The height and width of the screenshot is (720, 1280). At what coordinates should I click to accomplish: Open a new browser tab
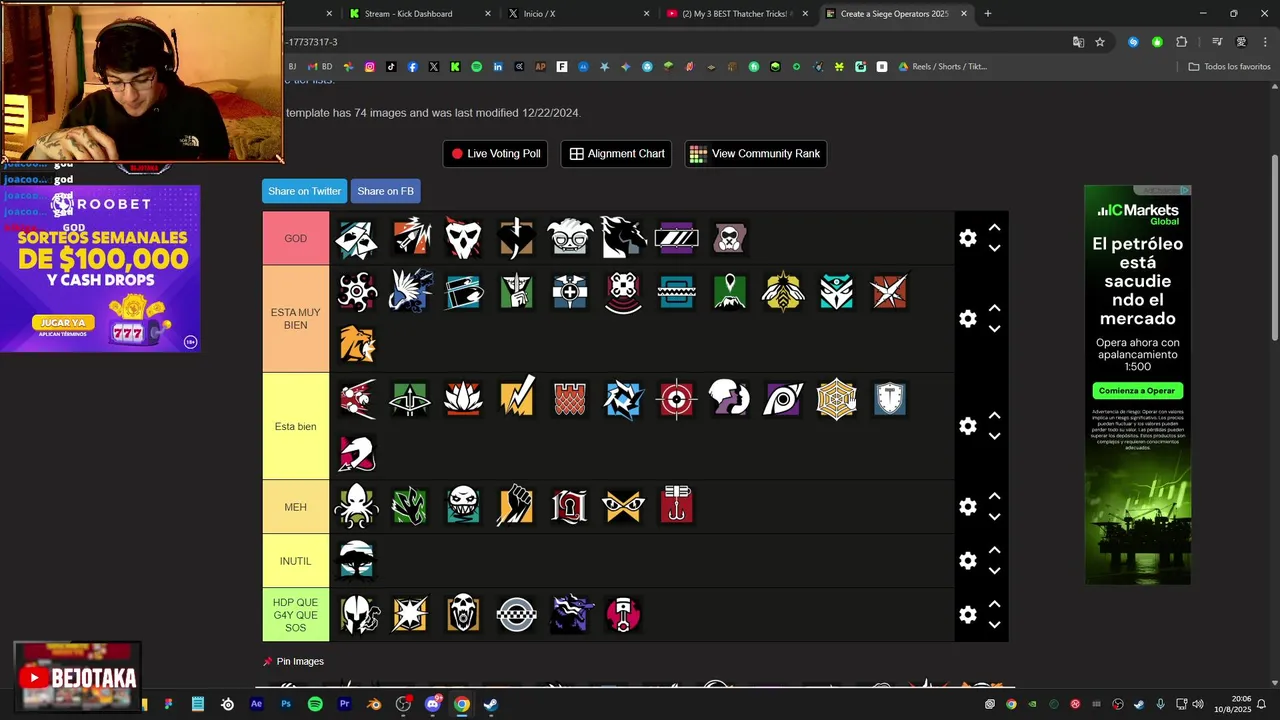click(x=988, y=14)
